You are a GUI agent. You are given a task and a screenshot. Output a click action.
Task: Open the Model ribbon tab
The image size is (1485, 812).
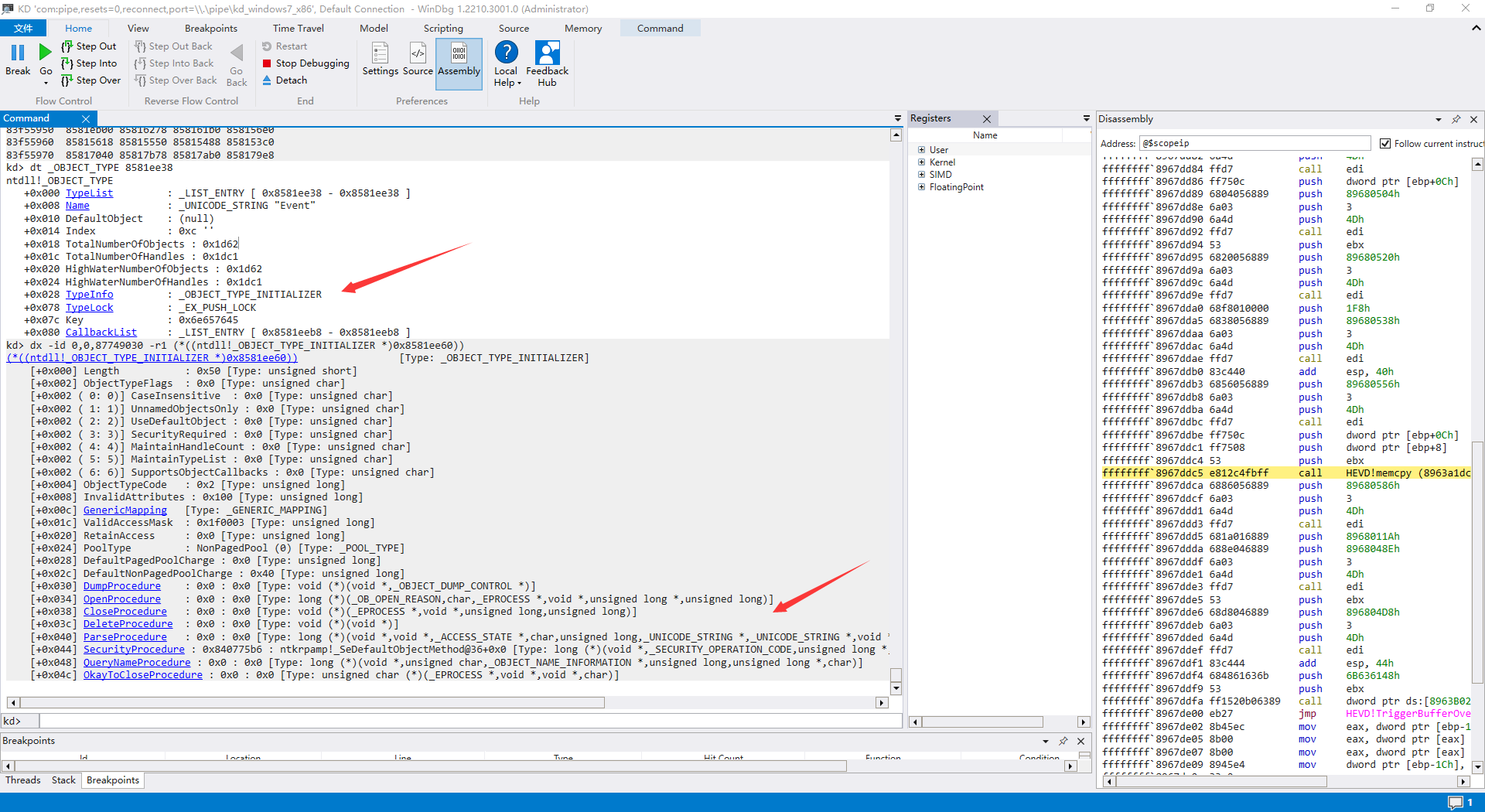[x=374, y=29]
